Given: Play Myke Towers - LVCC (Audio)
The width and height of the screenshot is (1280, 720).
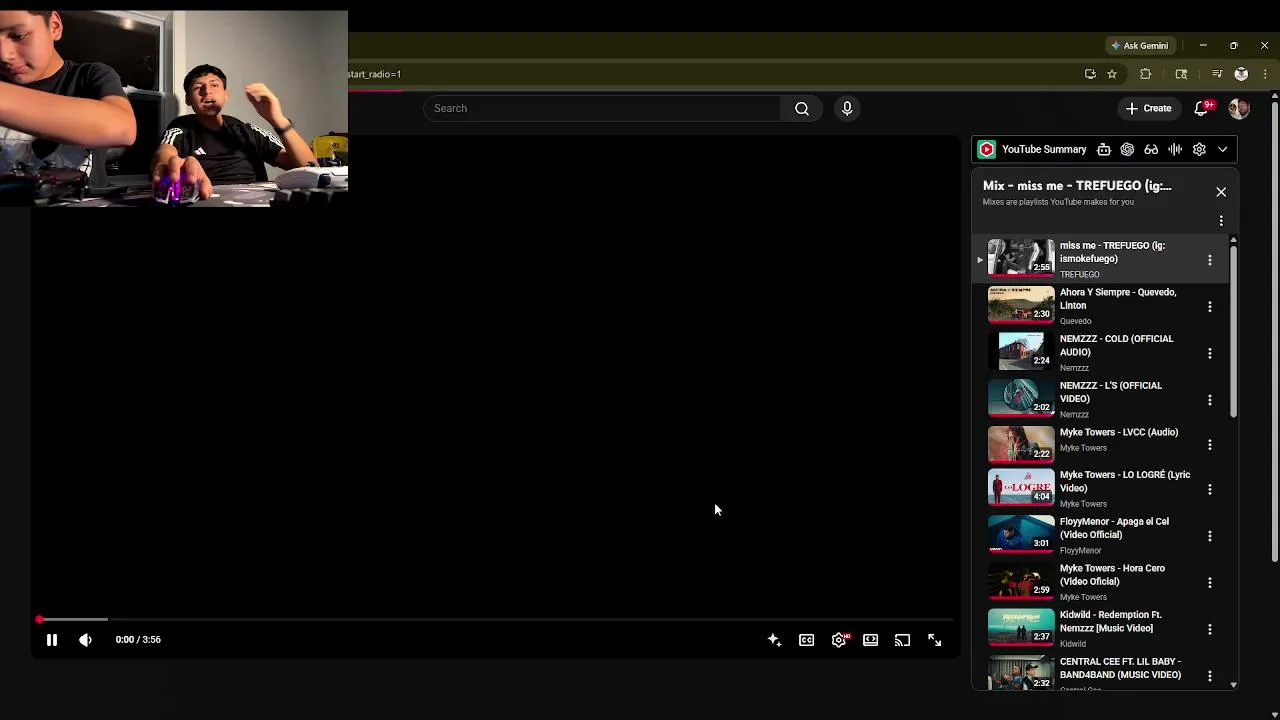Looking at the screenshot, I should tap(1021, 445).
